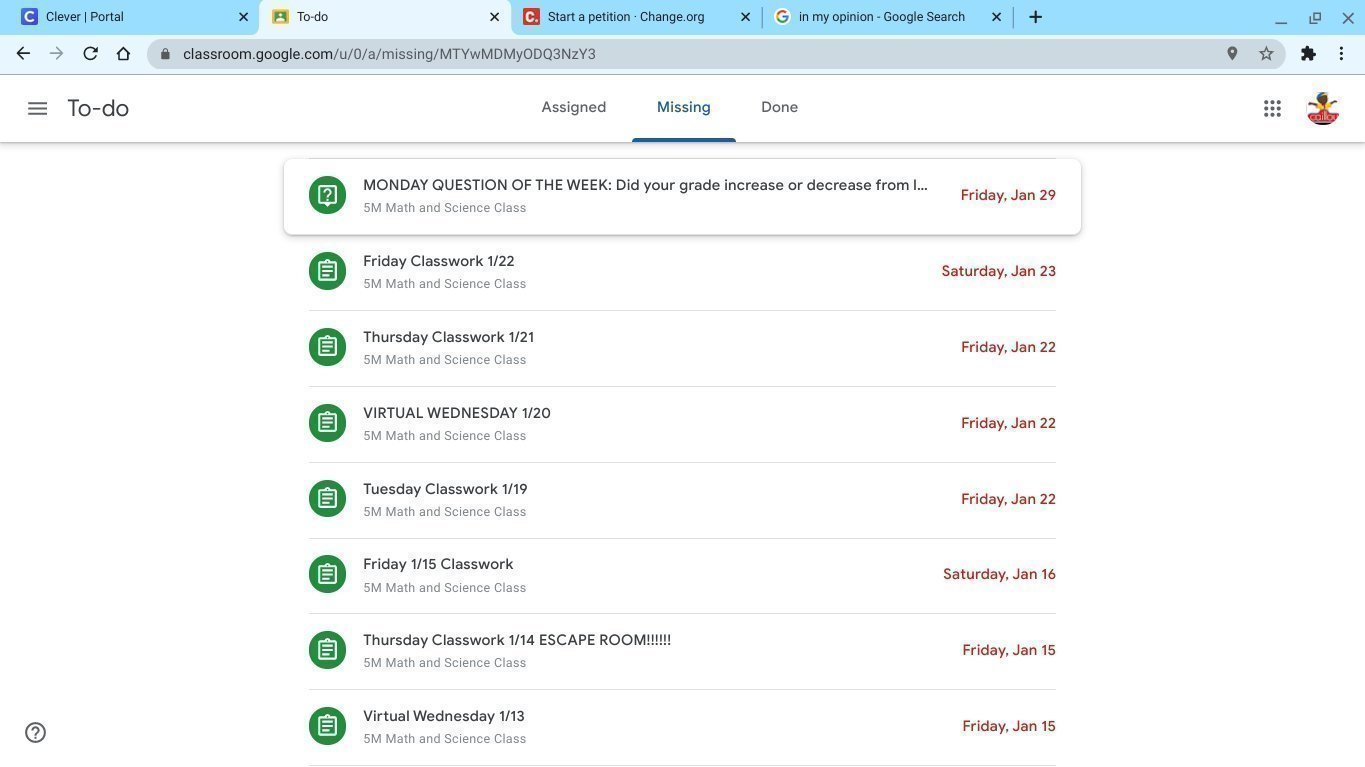Open the browser extensions puzzle icon
Screen dimensions: 1365x767
1308,54
